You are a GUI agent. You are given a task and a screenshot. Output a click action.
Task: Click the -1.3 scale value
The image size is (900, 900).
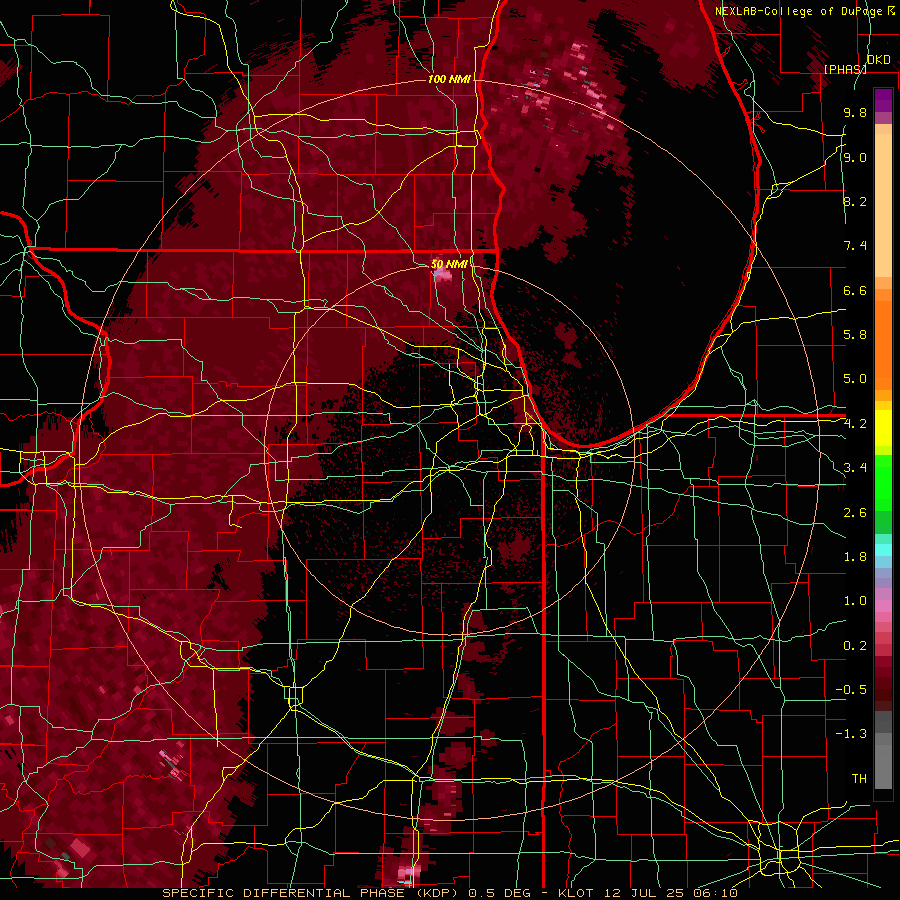[x=851, y=734]
